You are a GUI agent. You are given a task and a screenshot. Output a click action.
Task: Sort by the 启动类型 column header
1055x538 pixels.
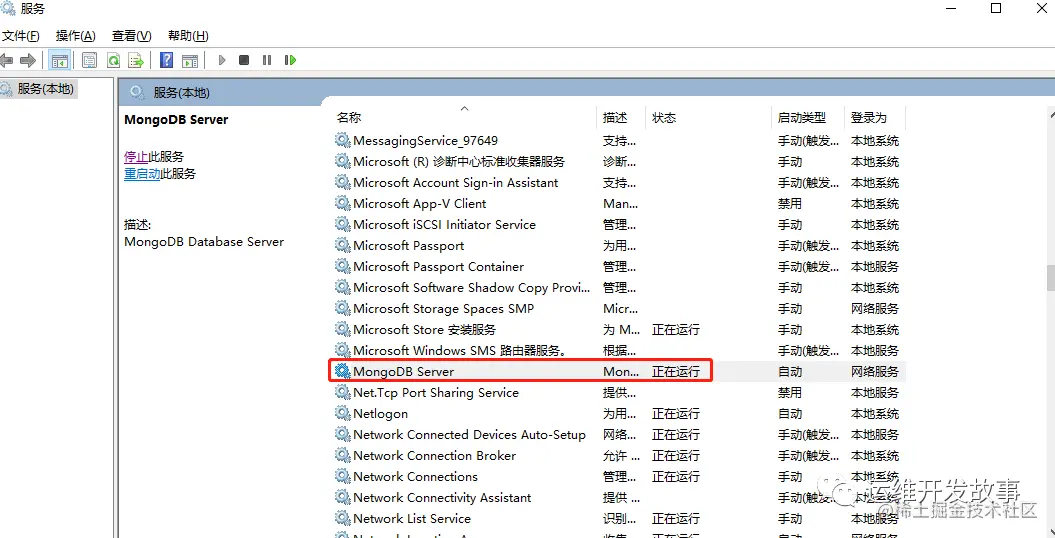[802, 118]
